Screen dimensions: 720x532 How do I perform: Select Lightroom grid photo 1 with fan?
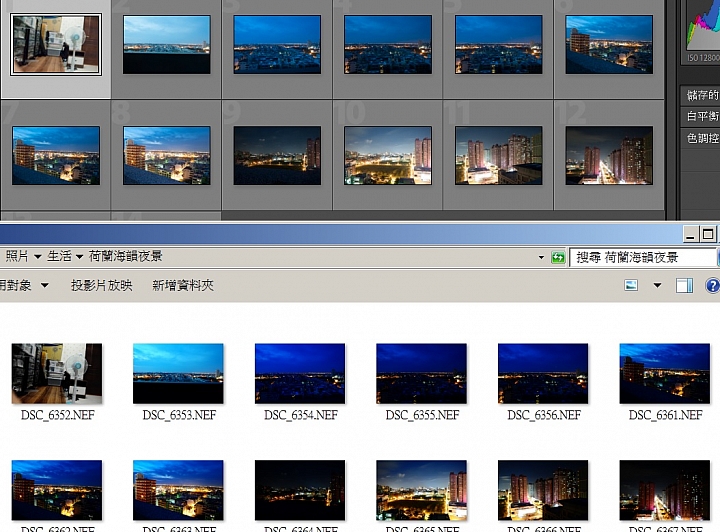click(56, 45)
